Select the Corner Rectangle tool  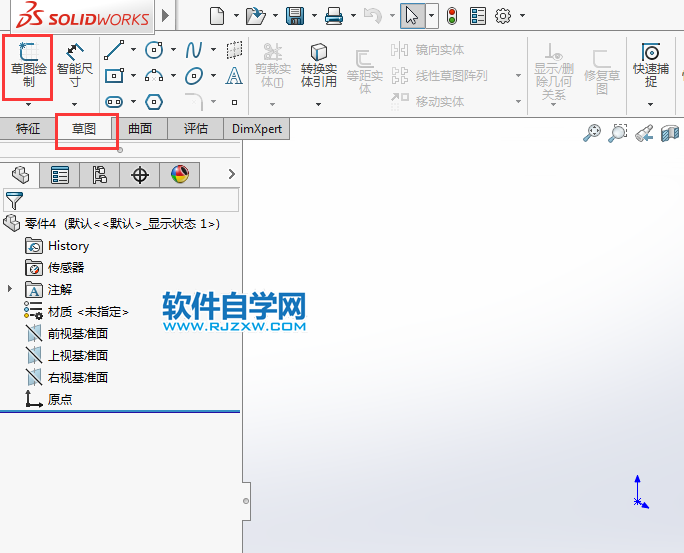click(114, 76)
